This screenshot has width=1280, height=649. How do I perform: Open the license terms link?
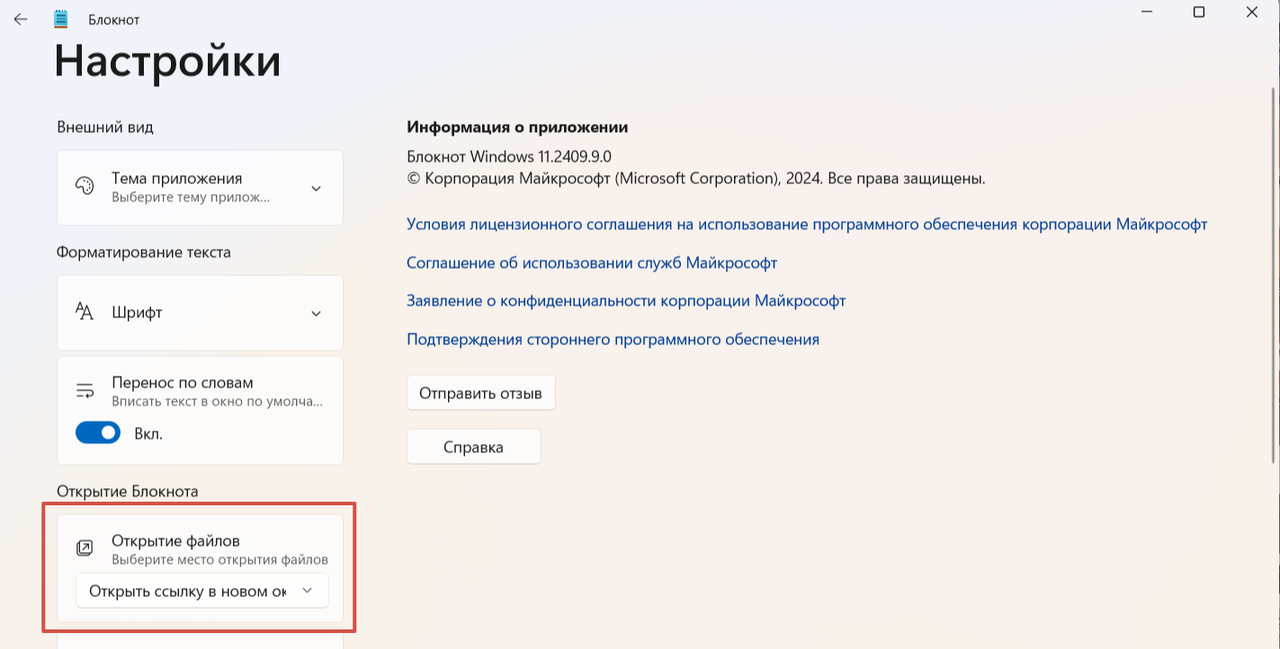[x=807, y=224]
